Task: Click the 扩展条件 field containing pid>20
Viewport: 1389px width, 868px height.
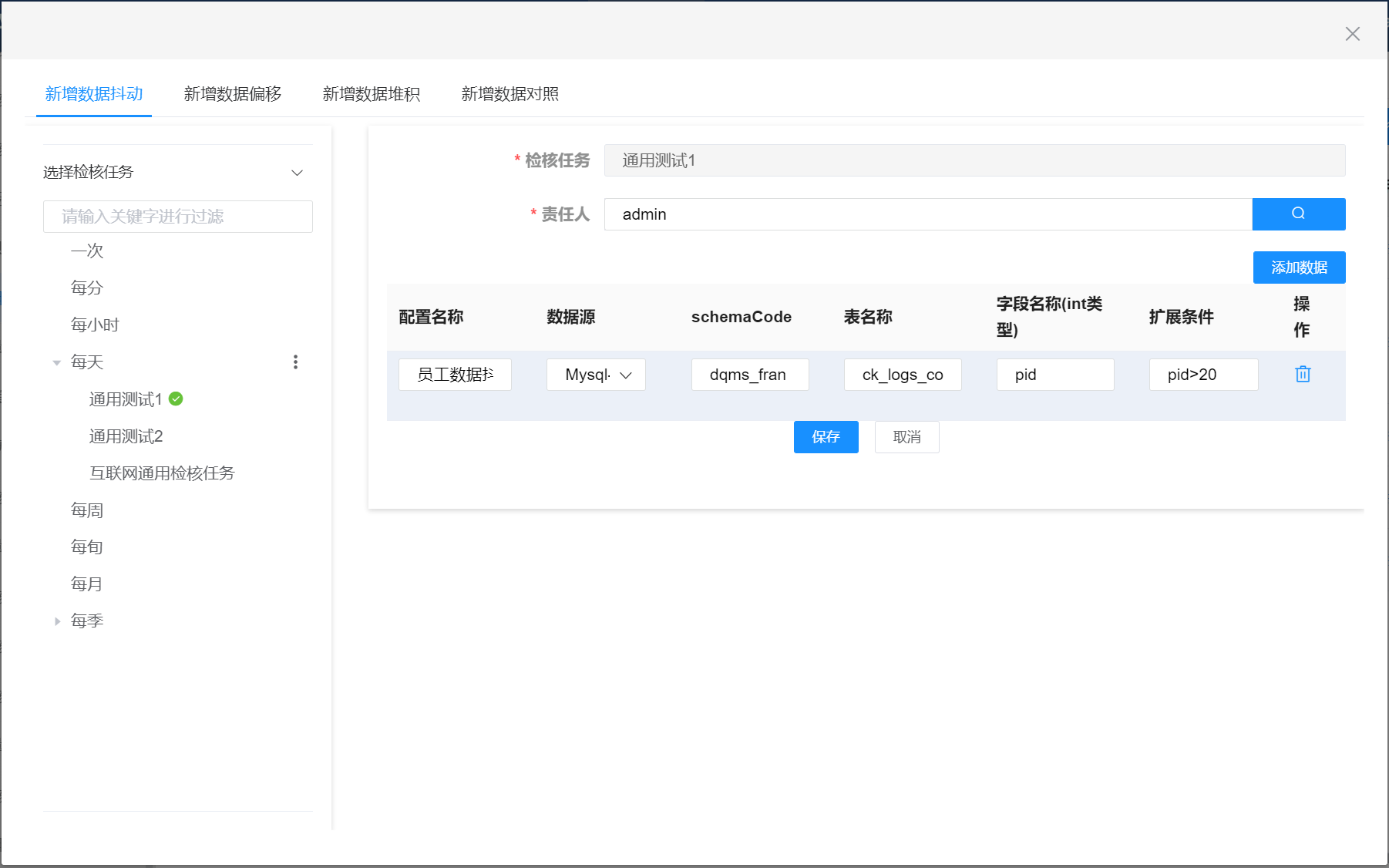Action: [1203, 375]
